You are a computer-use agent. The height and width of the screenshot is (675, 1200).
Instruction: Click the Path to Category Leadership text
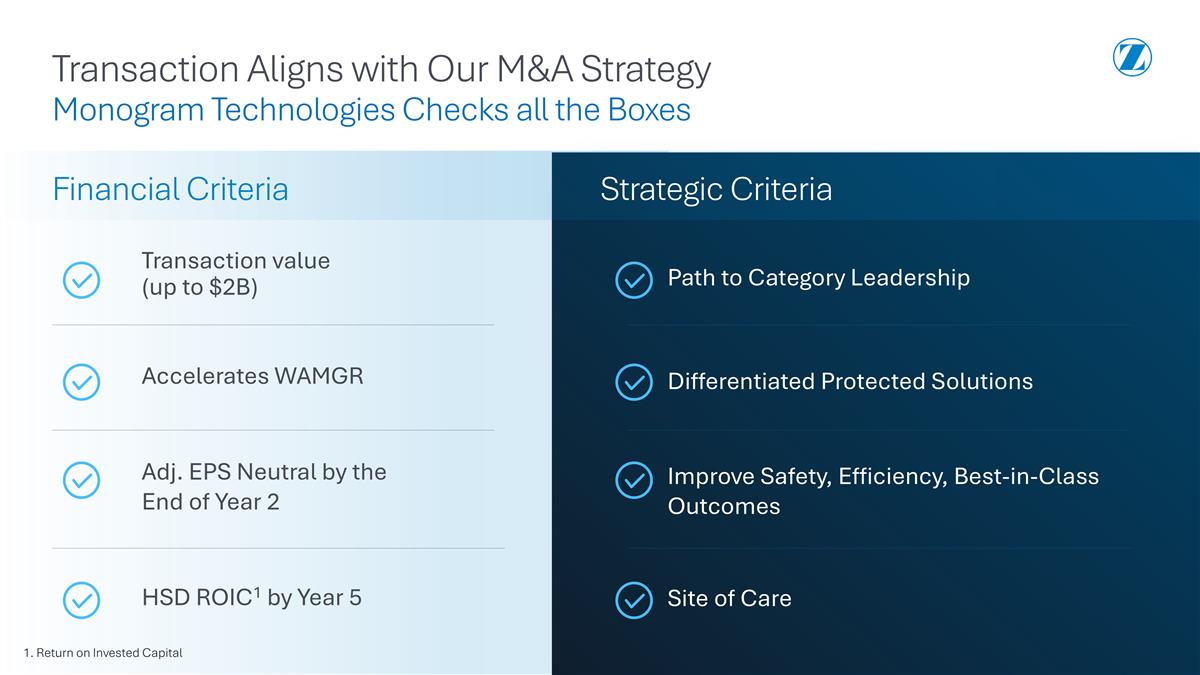tap(818, 277)
